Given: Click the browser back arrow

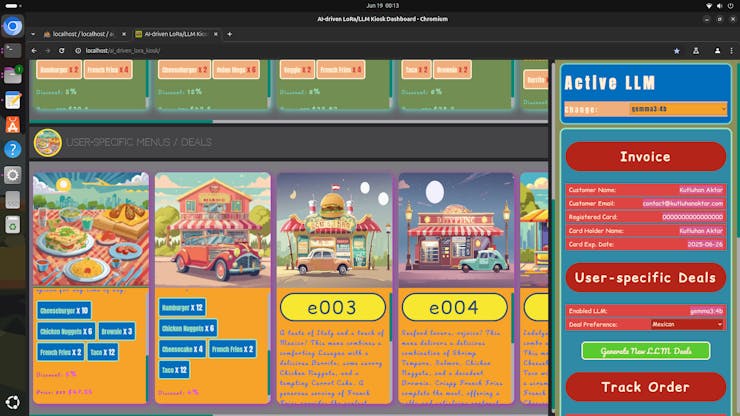Looking at the screenshot, I should [x=33, y=50].
